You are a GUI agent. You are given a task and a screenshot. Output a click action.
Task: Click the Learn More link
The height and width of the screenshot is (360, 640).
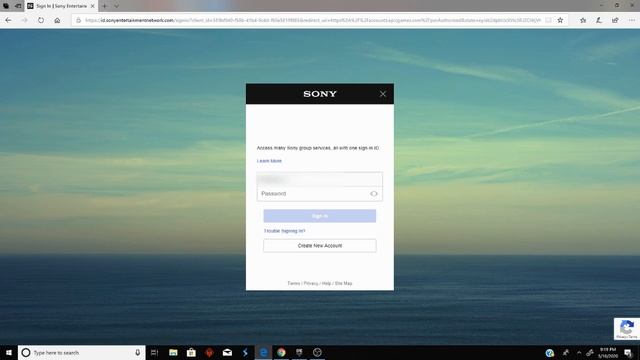pyautogui.click(x=269, y=161)
